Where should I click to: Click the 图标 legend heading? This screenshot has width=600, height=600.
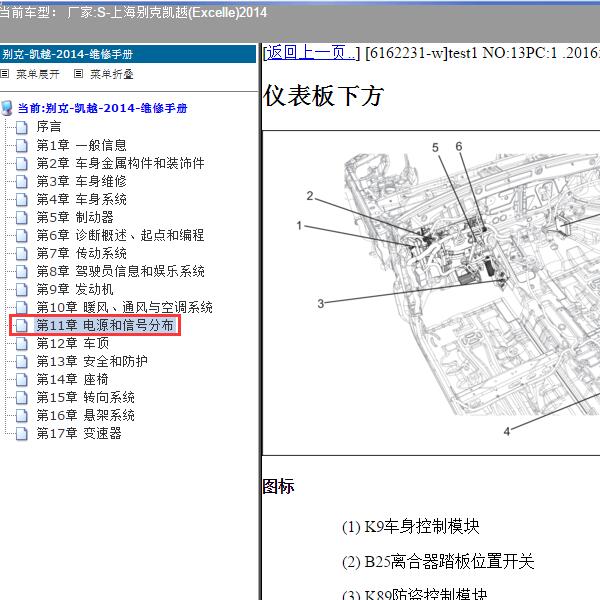click(279, 487)
